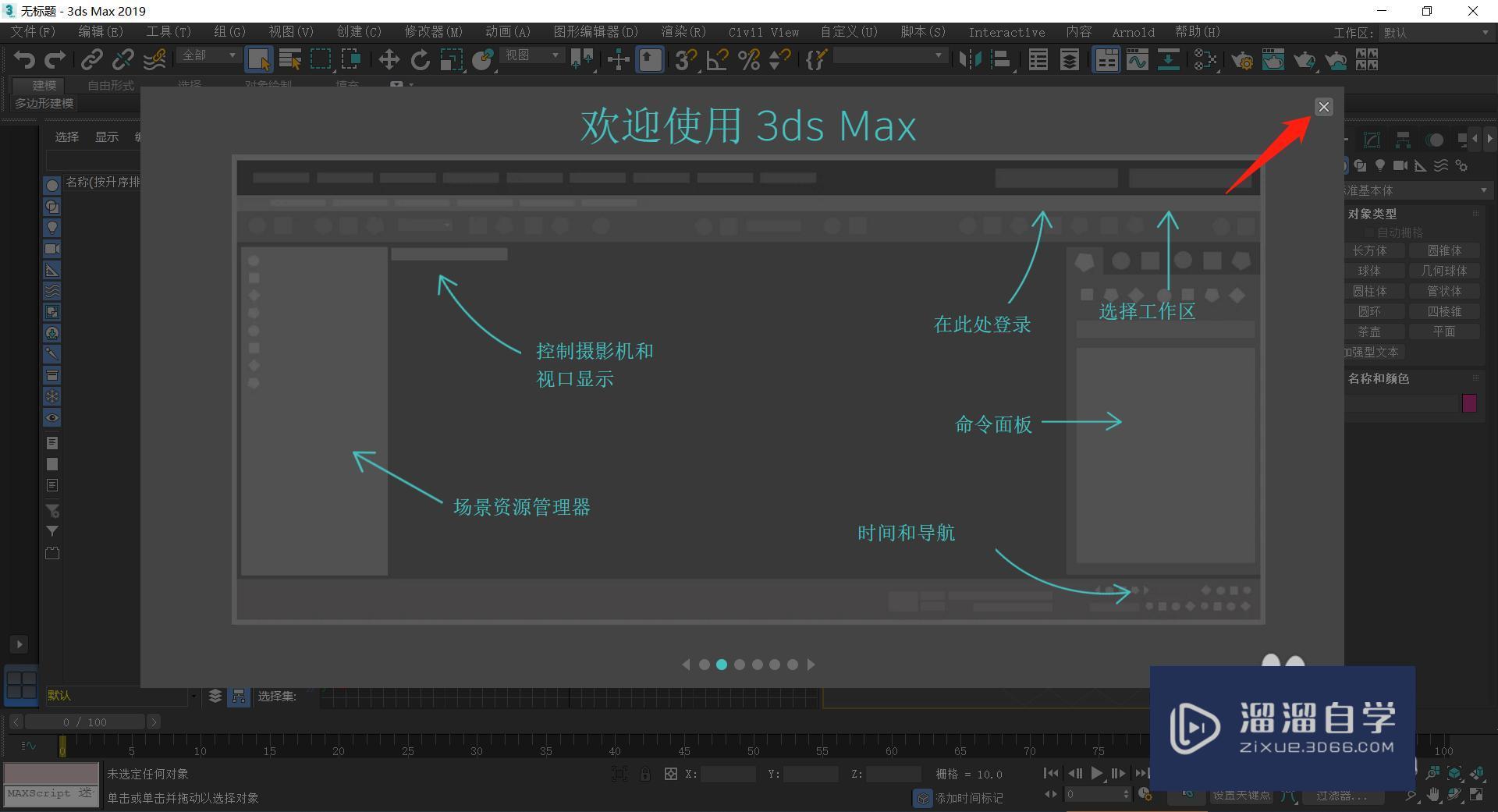This screenshot has width=1498, height=812.
Task: Toggle Percent Snap on
Action: coord(747,60)
